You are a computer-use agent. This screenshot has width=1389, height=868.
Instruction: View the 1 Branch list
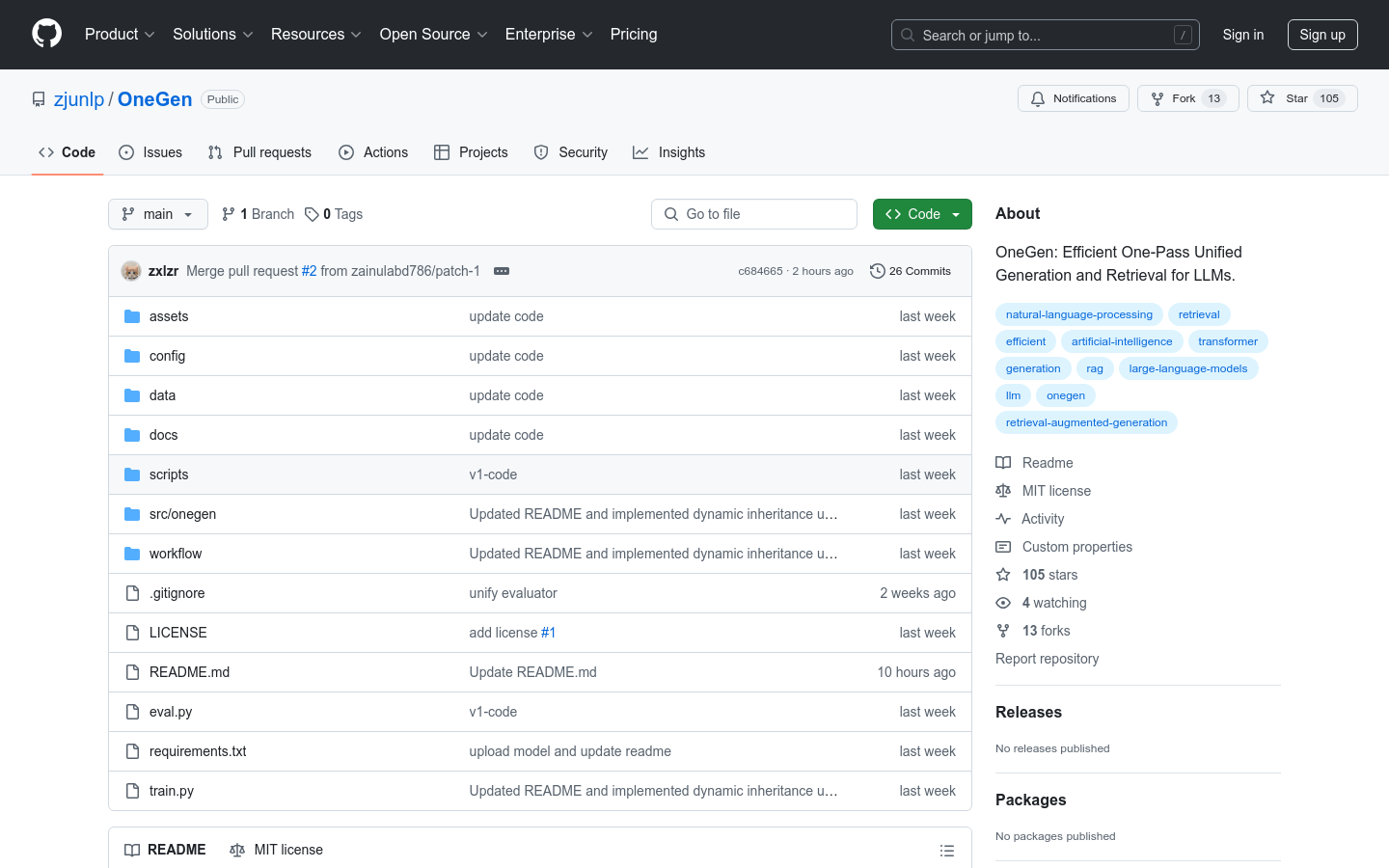[258, 214]
